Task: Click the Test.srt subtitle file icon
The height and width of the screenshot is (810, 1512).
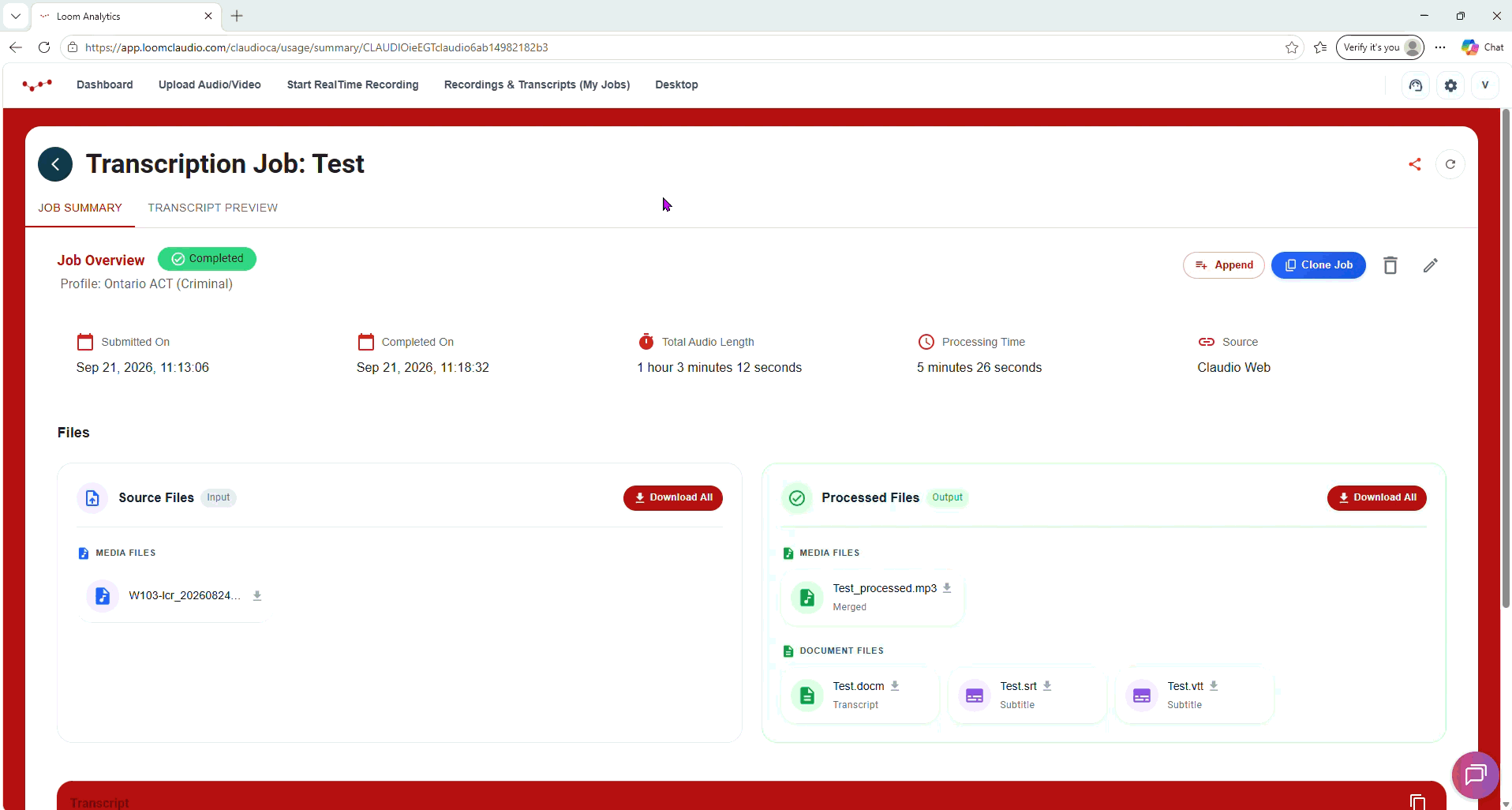Action: [975, 696]
